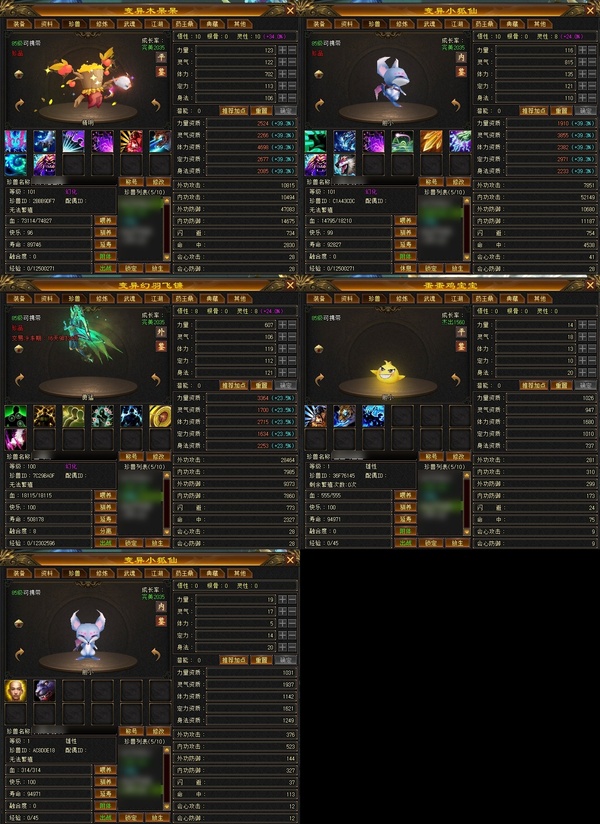
Task: Click the gold pouch icon beside the 变异幻羽飞镰 model
Action: (19, 349)
